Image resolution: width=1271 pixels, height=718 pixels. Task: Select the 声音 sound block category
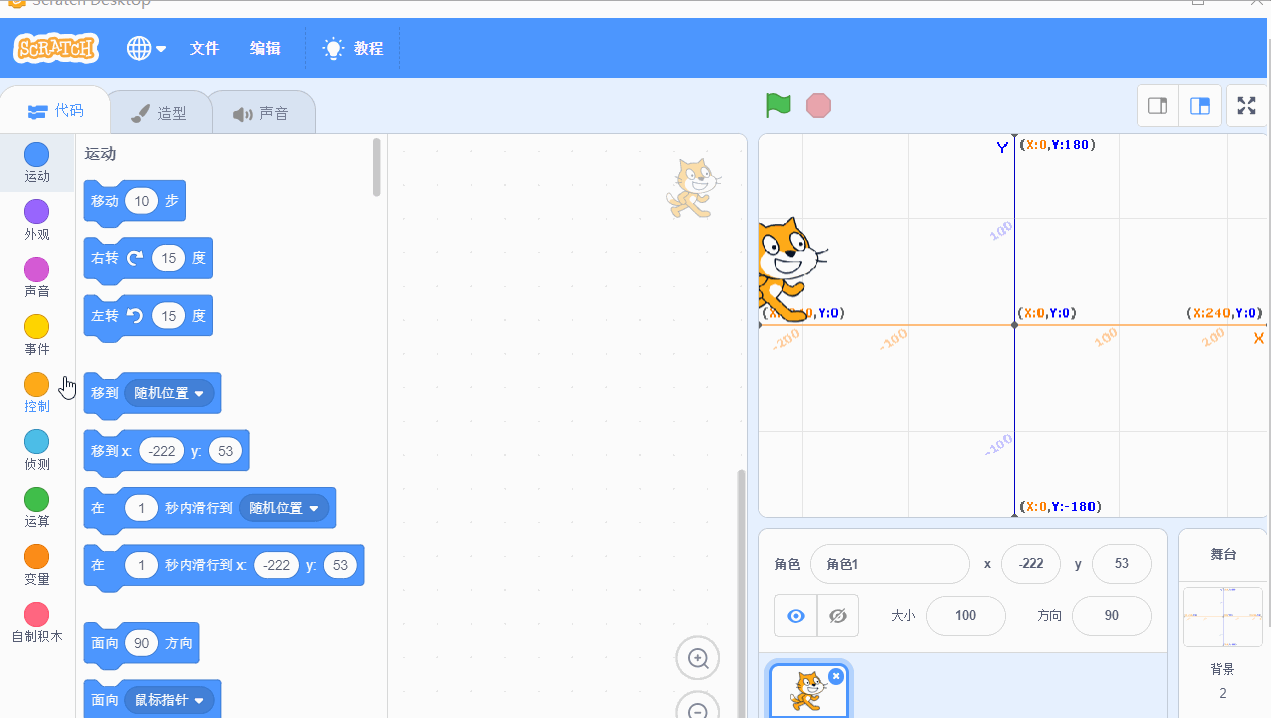[x=37, y=278]
